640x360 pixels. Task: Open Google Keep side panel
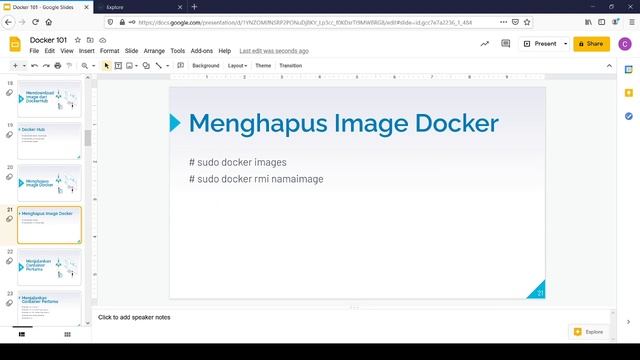click(629, 93)
